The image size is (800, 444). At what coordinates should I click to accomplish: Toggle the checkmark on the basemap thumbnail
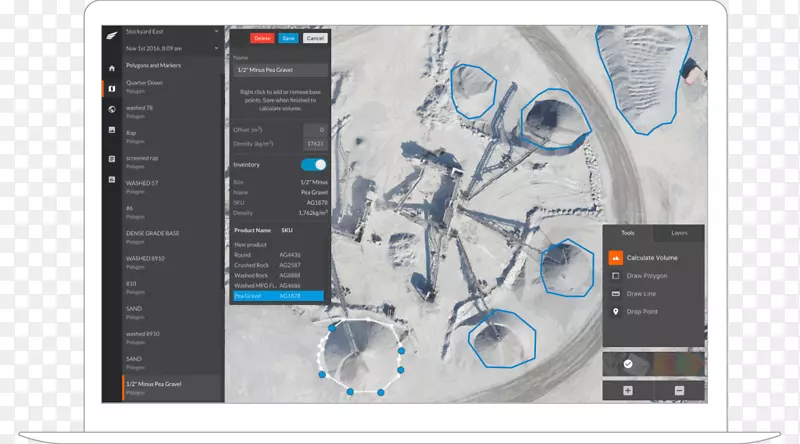click(628, 364)
